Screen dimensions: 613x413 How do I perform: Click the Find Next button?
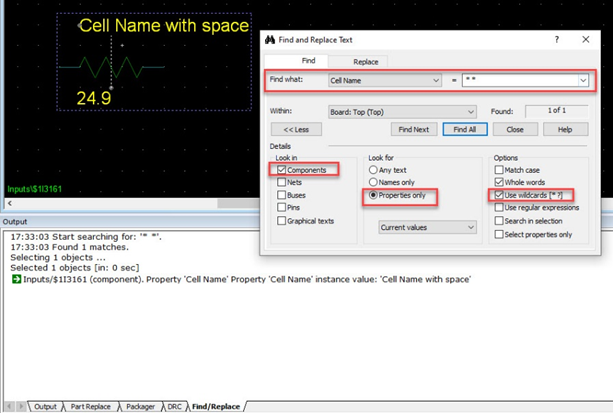pos(414,129)
